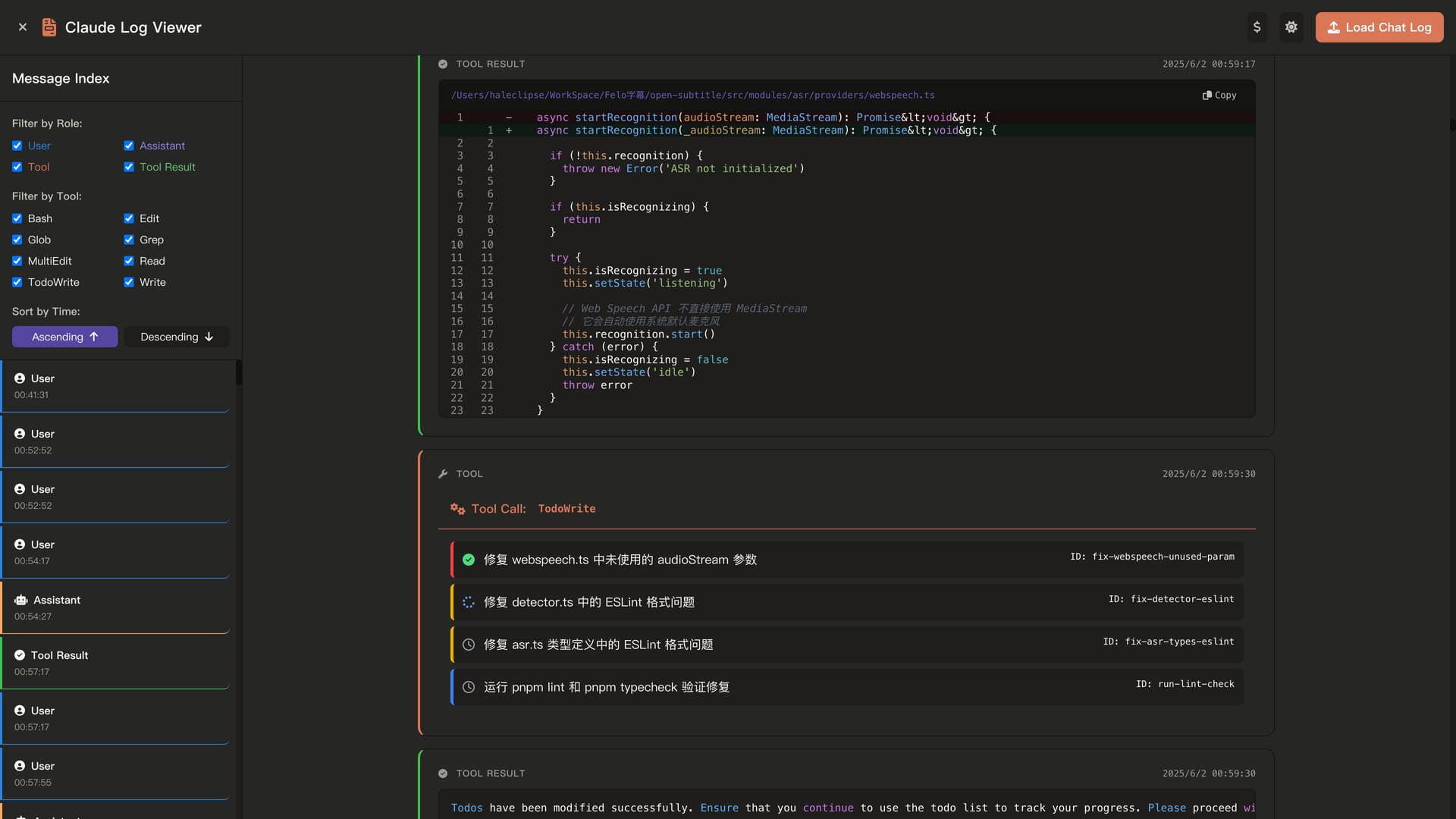Click user avatar icon of 00:57:55 message

click(x=20, y=766)
